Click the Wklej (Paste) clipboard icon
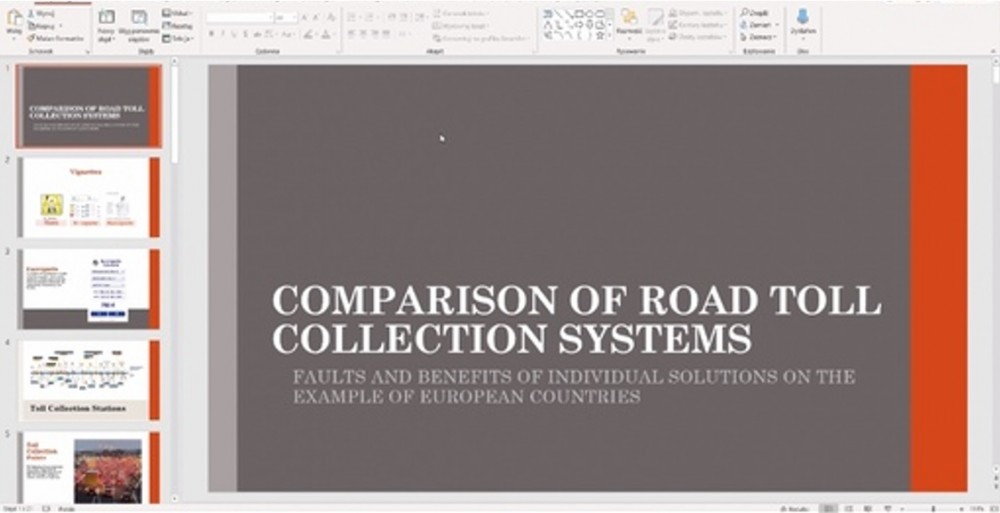This screenshot has width=1000, height=513. pyautogui.click(x=14, y=20)
